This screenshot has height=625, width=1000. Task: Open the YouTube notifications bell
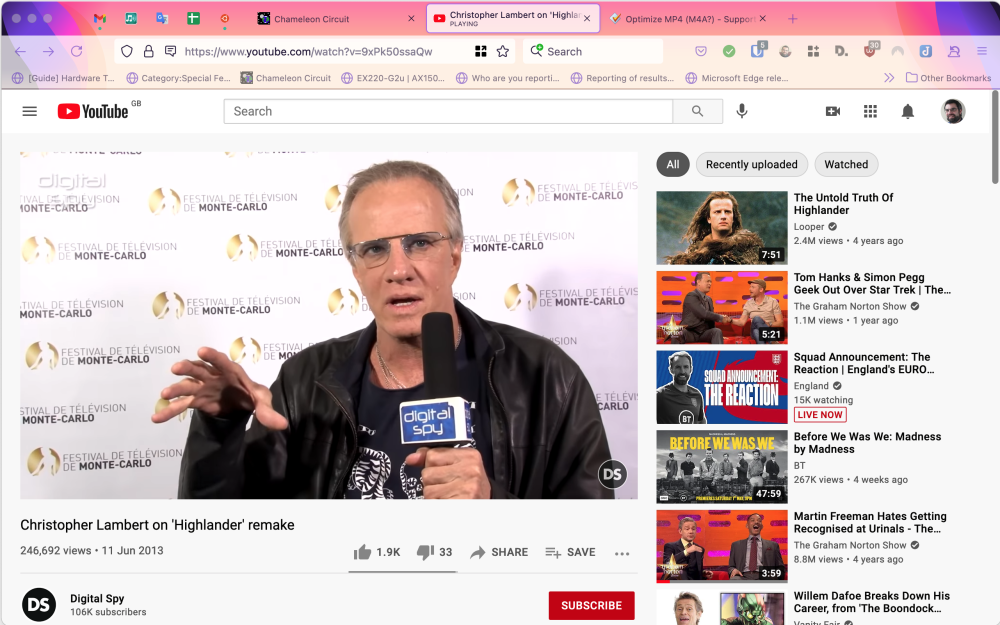coord(907,111)
